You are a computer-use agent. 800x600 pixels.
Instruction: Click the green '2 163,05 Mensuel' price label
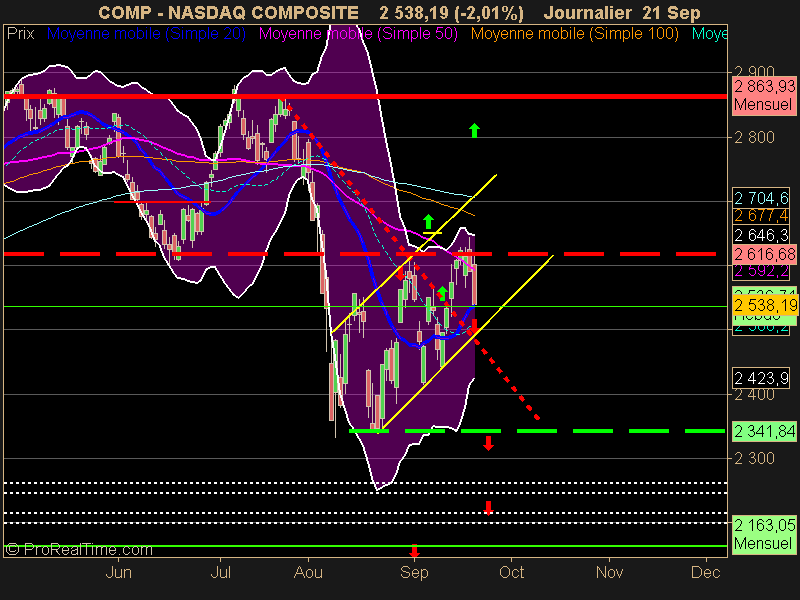pyautogui.click(x=764, y=534)
